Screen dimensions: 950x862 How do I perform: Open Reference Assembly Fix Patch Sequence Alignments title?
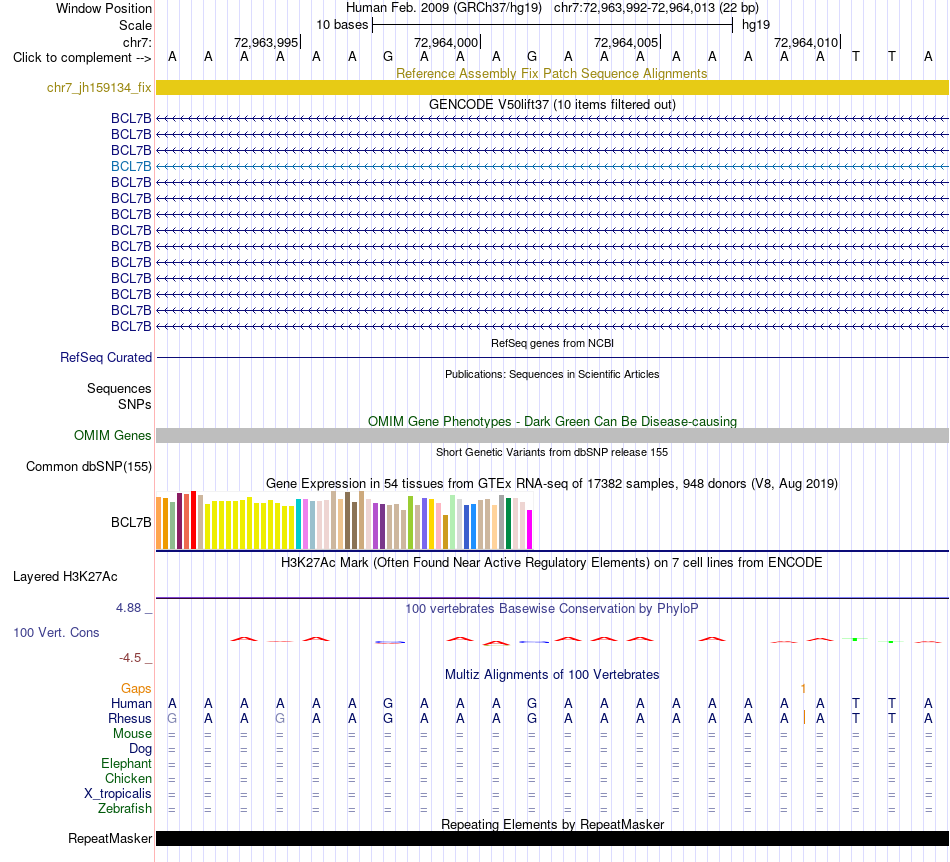(551, 73)
